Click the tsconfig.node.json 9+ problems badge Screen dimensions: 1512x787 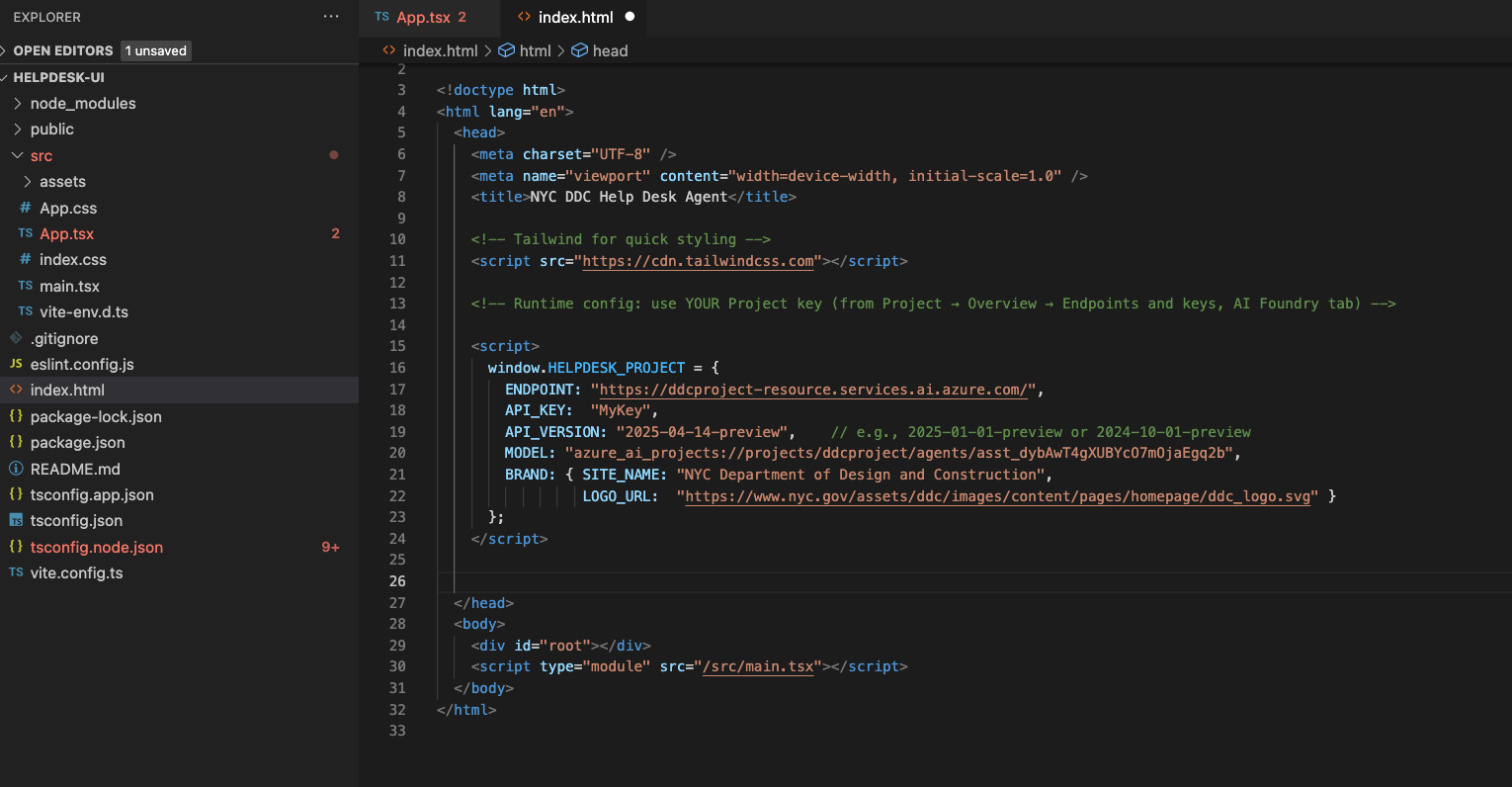[331, 547]
